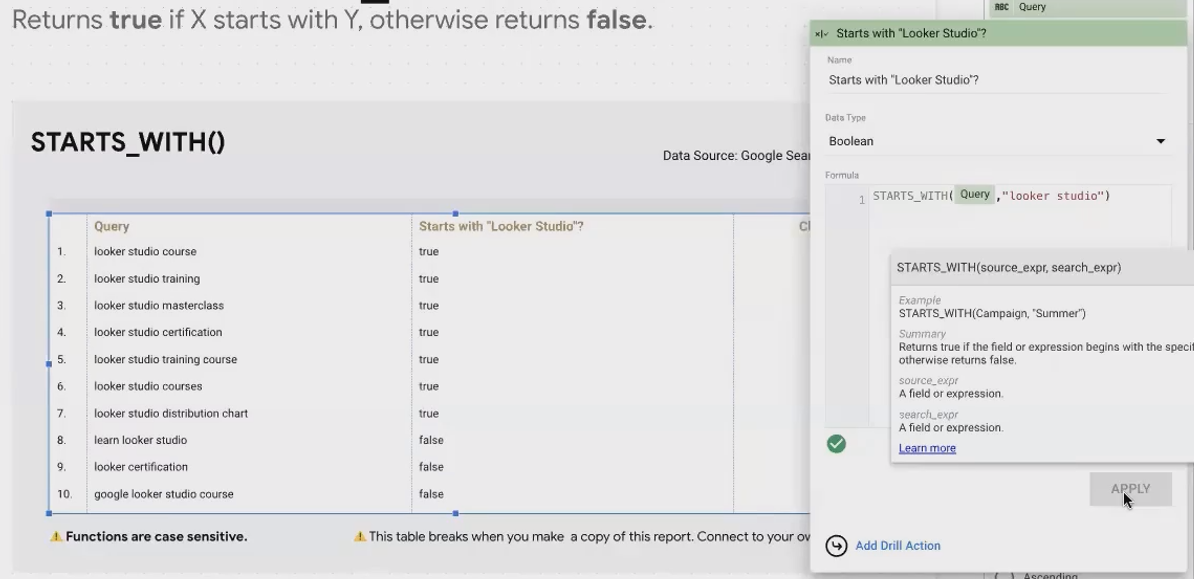Open the Learn more link

pos(927,448)
